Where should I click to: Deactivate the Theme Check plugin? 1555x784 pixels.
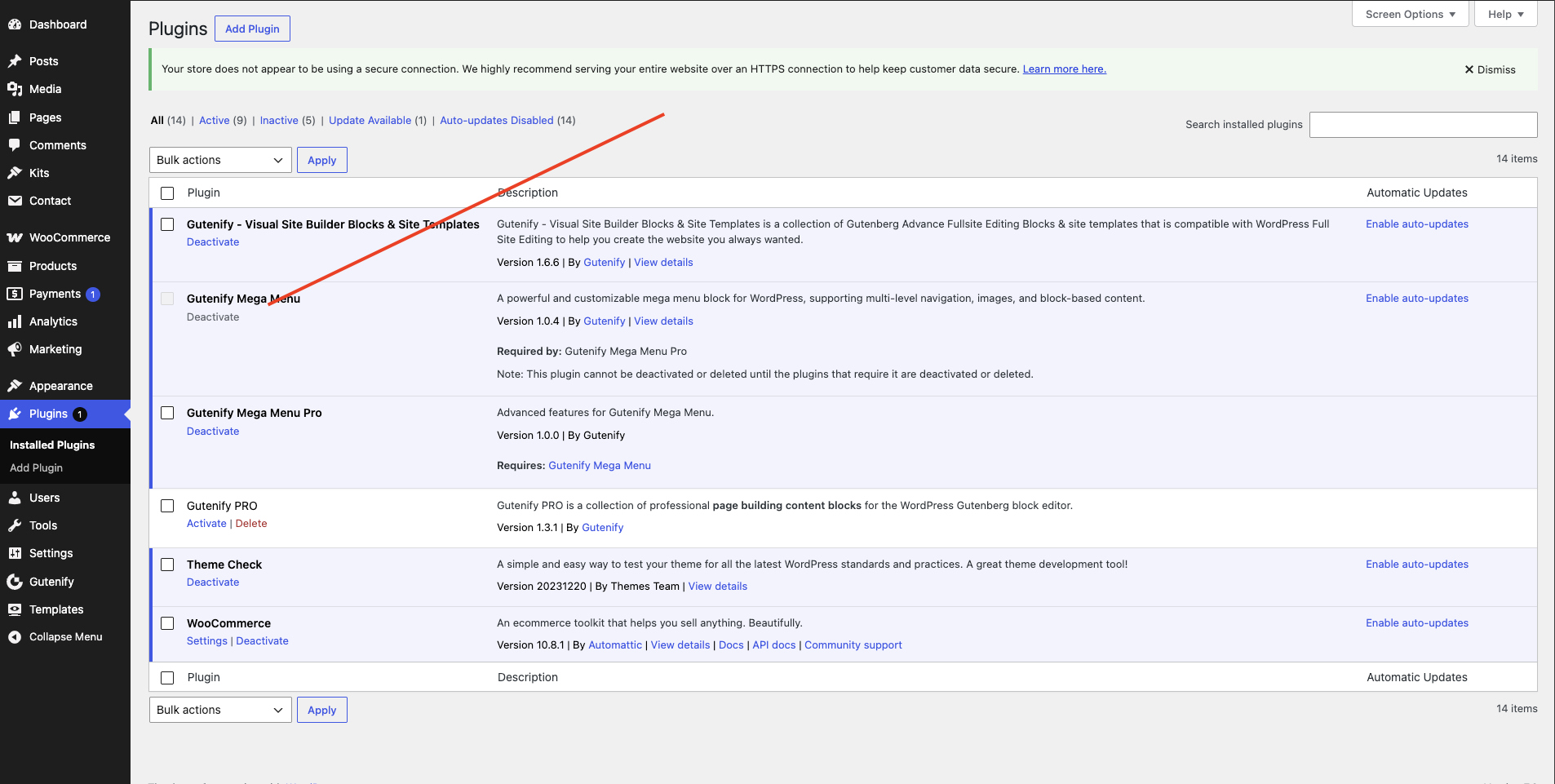213,582
